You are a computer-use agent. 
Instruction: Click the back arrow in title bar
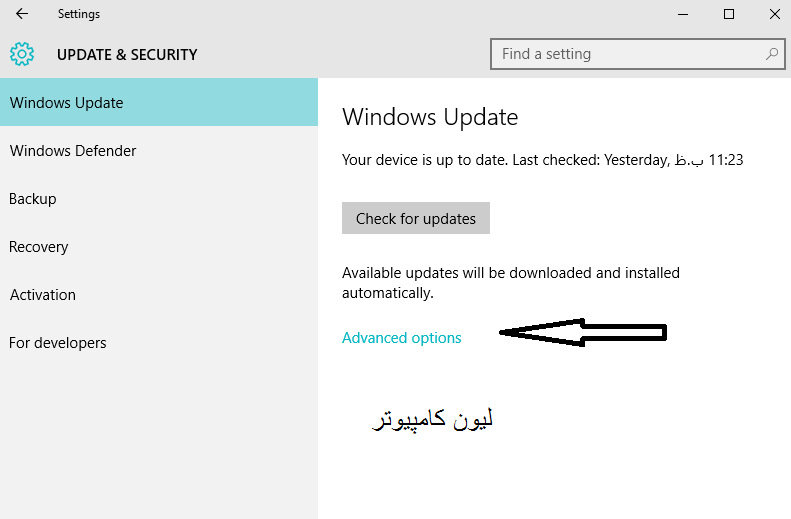(22, 14)
